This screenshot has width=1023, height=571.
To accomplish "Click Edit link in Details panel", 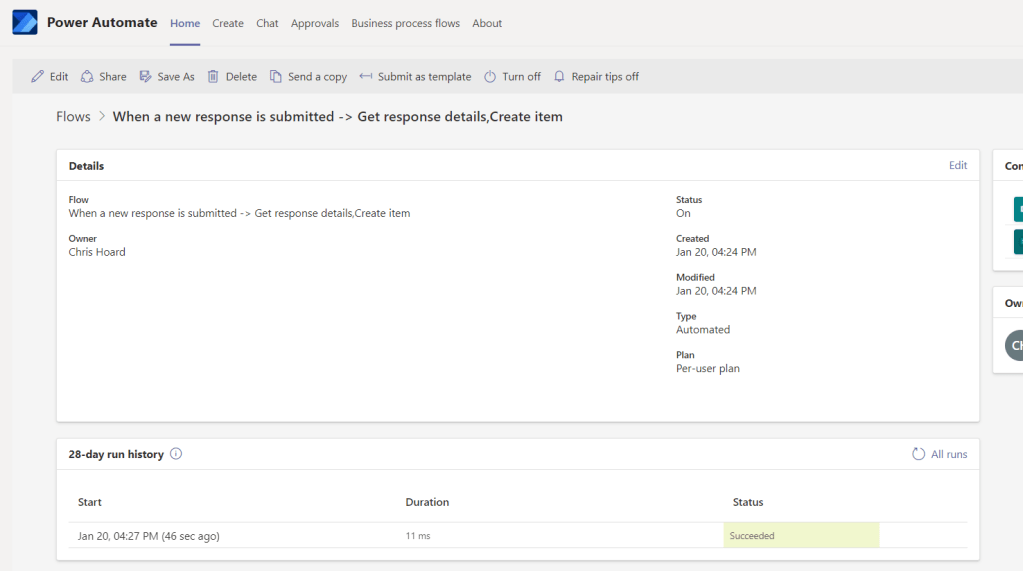I will pos(958,166).
